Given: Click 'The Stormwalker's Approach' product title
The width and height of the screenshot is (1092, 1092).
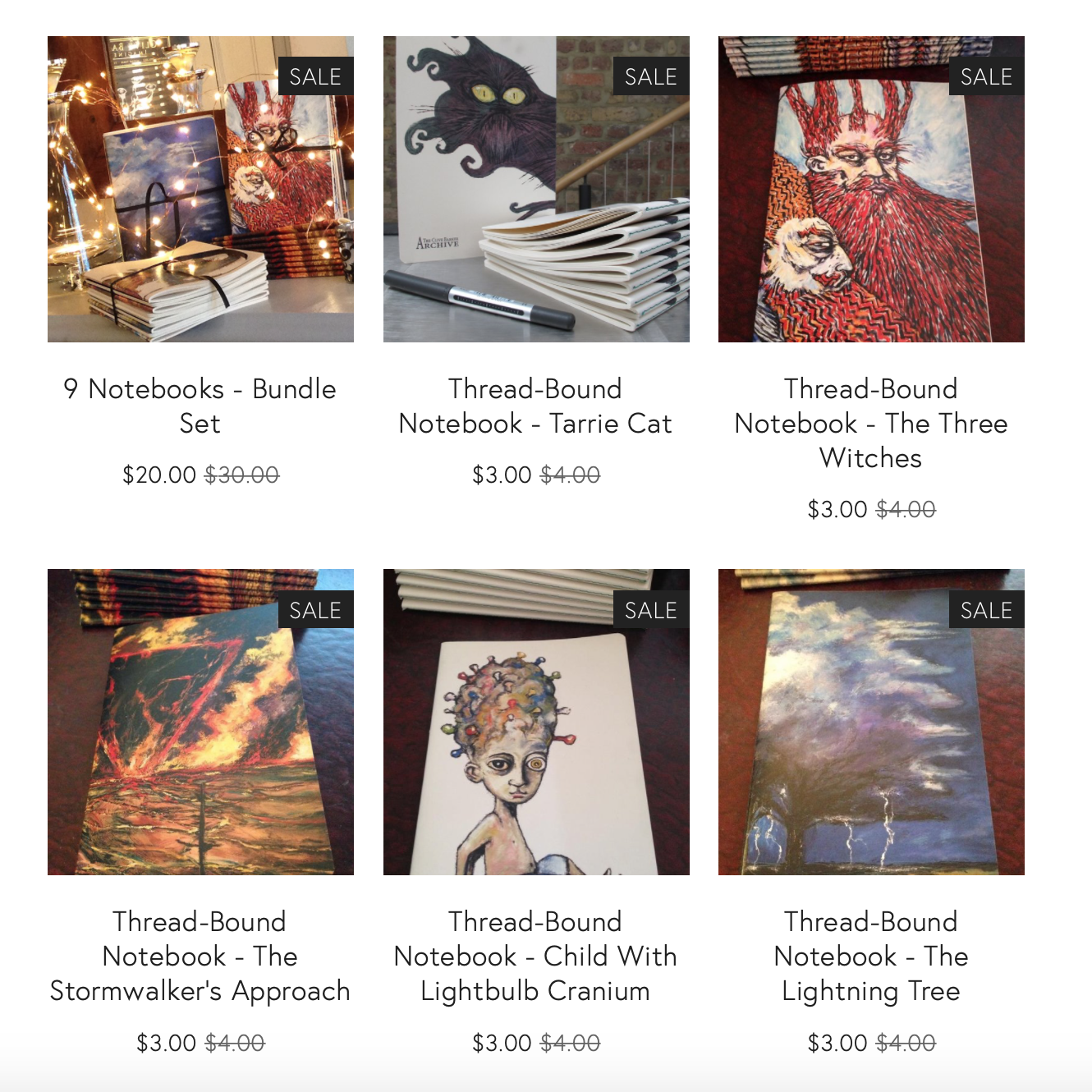Looking at the screenshot, I should click(200, 956).
